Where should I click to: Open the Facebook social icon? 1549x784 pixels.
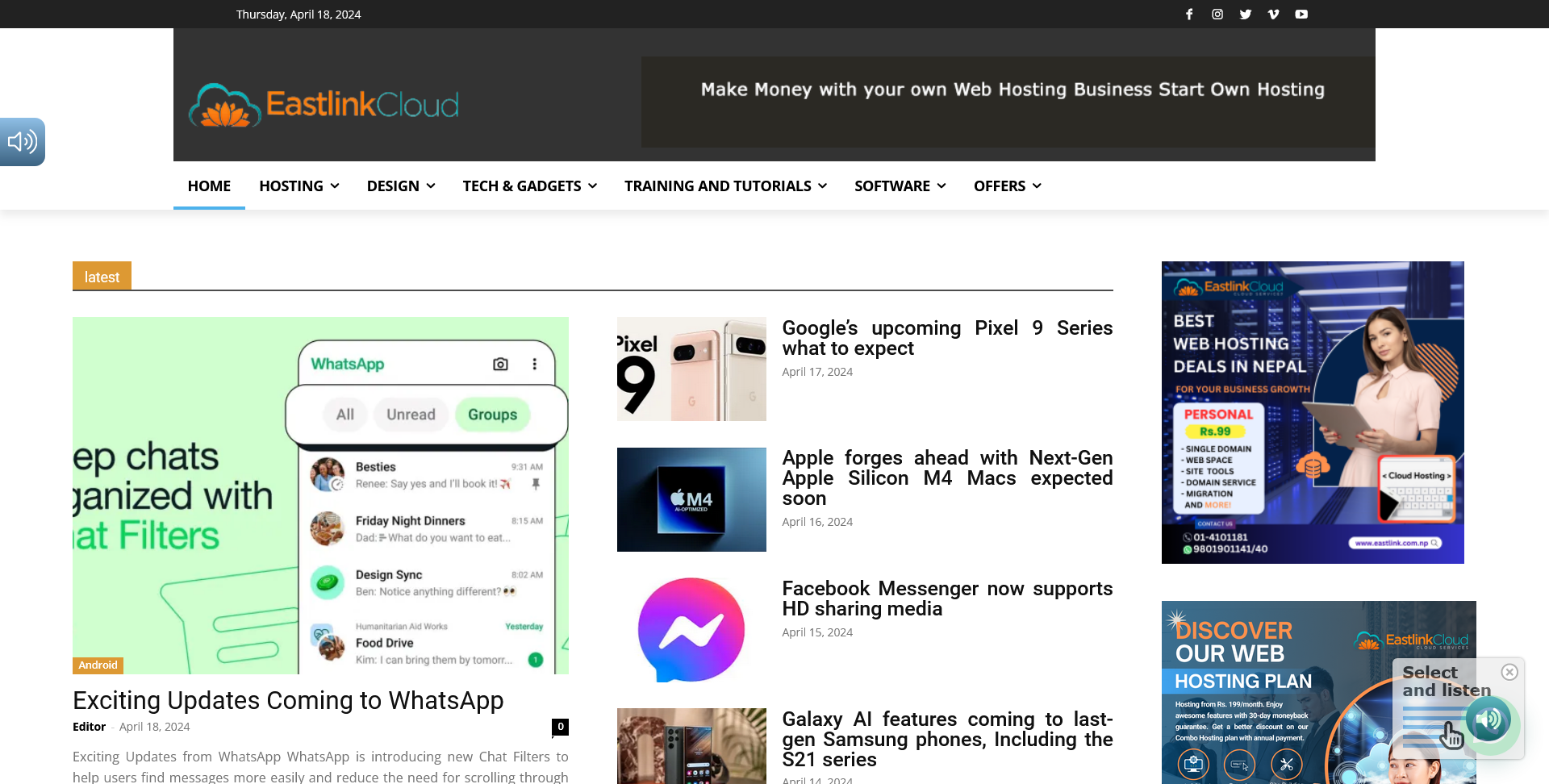(x=1189, y=15)
